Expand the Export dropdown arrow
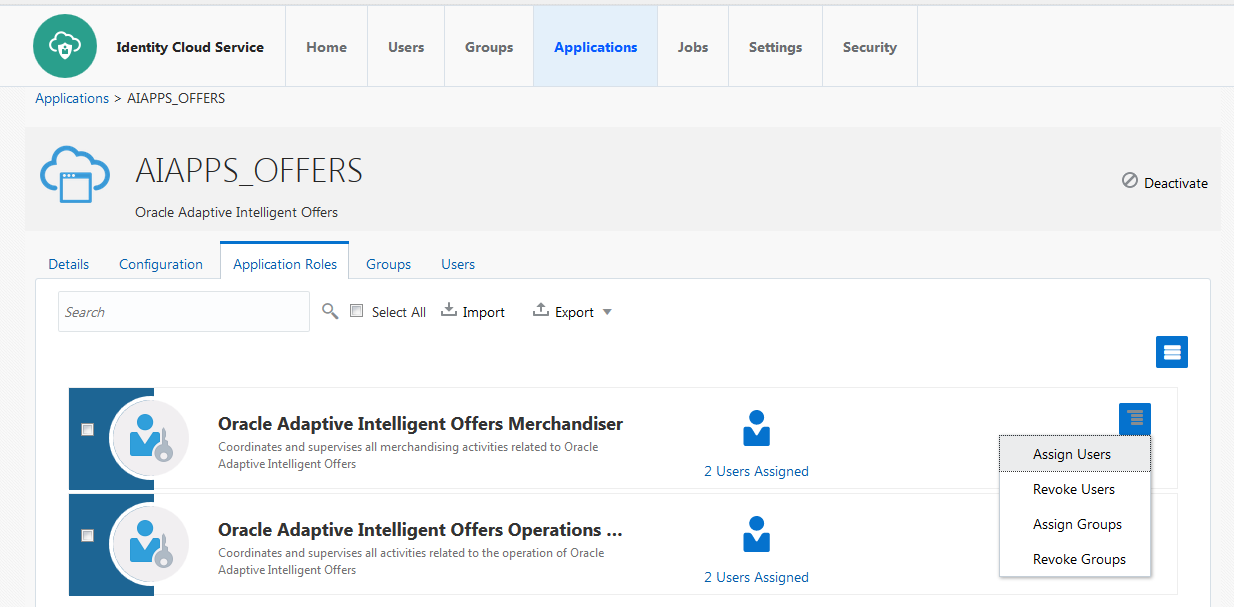This screenshot has height=607, width=1234. (607, 311)
